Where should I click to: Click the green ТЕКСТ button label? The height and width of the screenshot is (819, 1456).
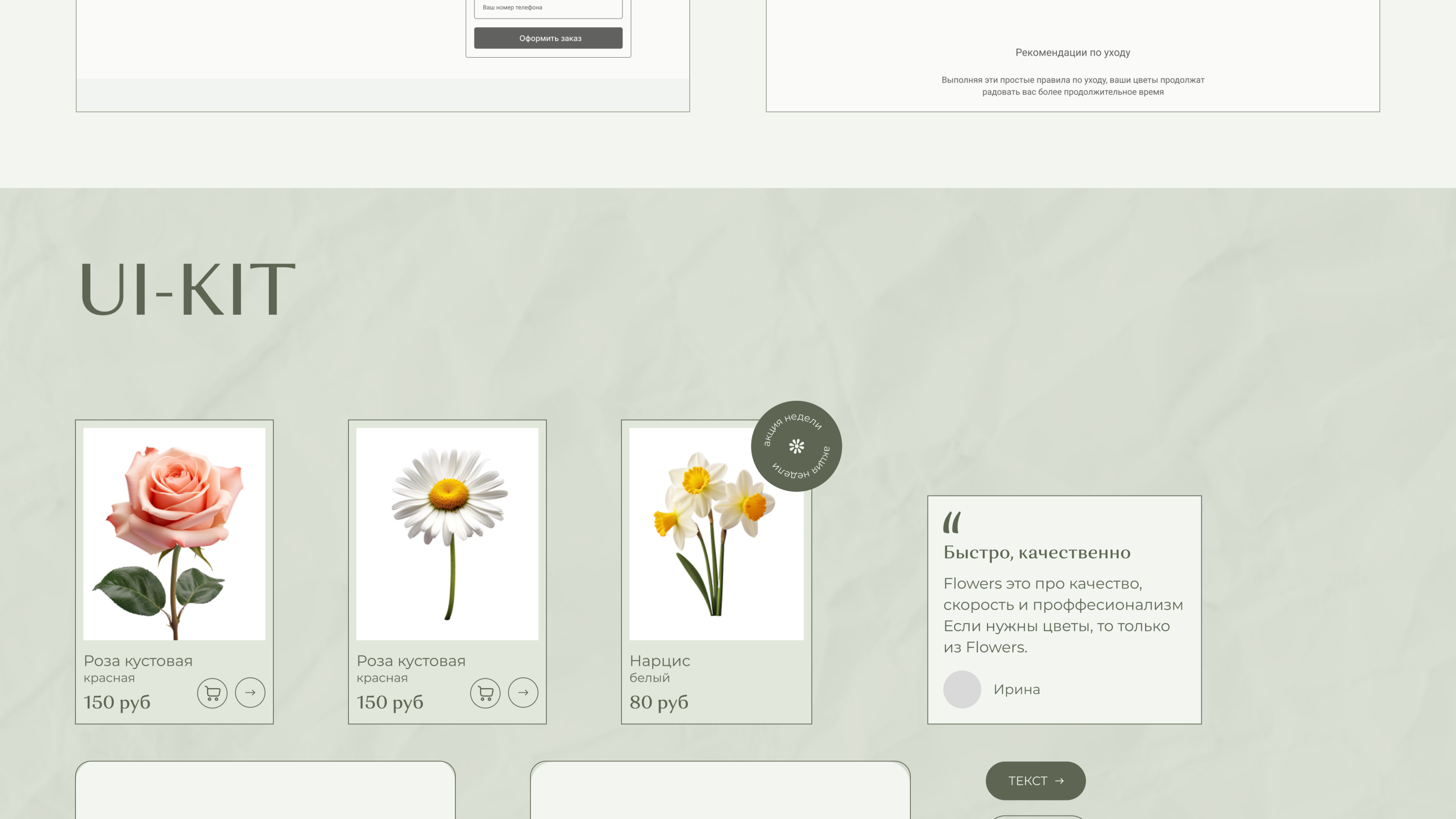[1027, 781]
